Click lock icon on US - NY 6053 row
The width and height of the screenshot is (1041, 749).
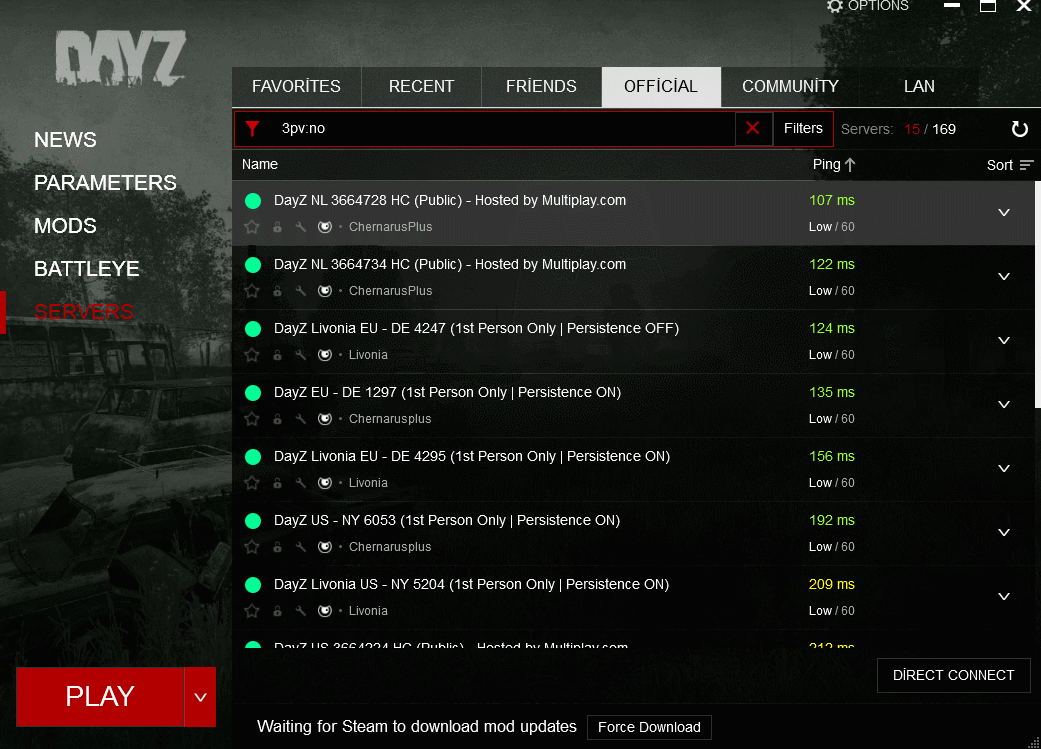coord(278,546)
